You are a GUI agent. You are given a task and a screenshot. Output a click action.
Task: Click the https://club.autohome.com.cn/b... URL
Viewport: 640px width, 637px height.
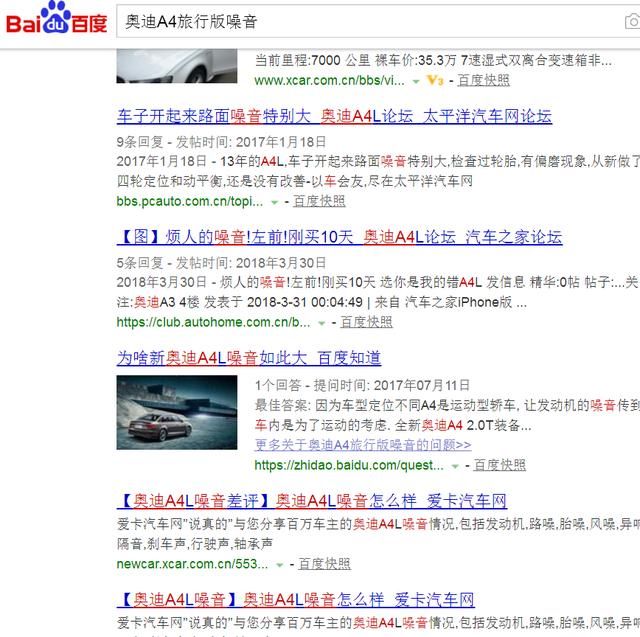pos(213,322)
